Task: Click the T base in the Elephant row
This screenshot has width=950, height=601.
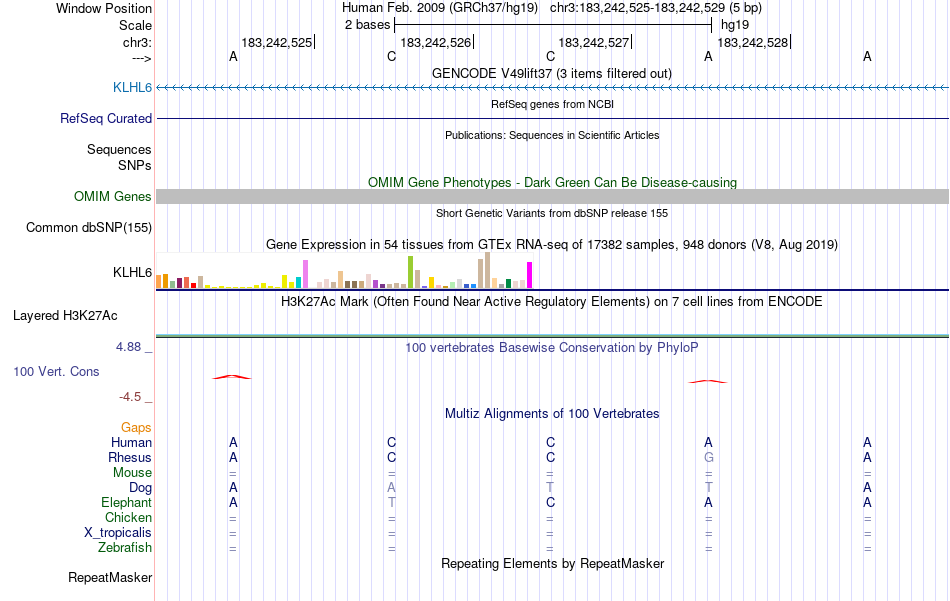Action: pyautogui.click(x=392, y=502)
